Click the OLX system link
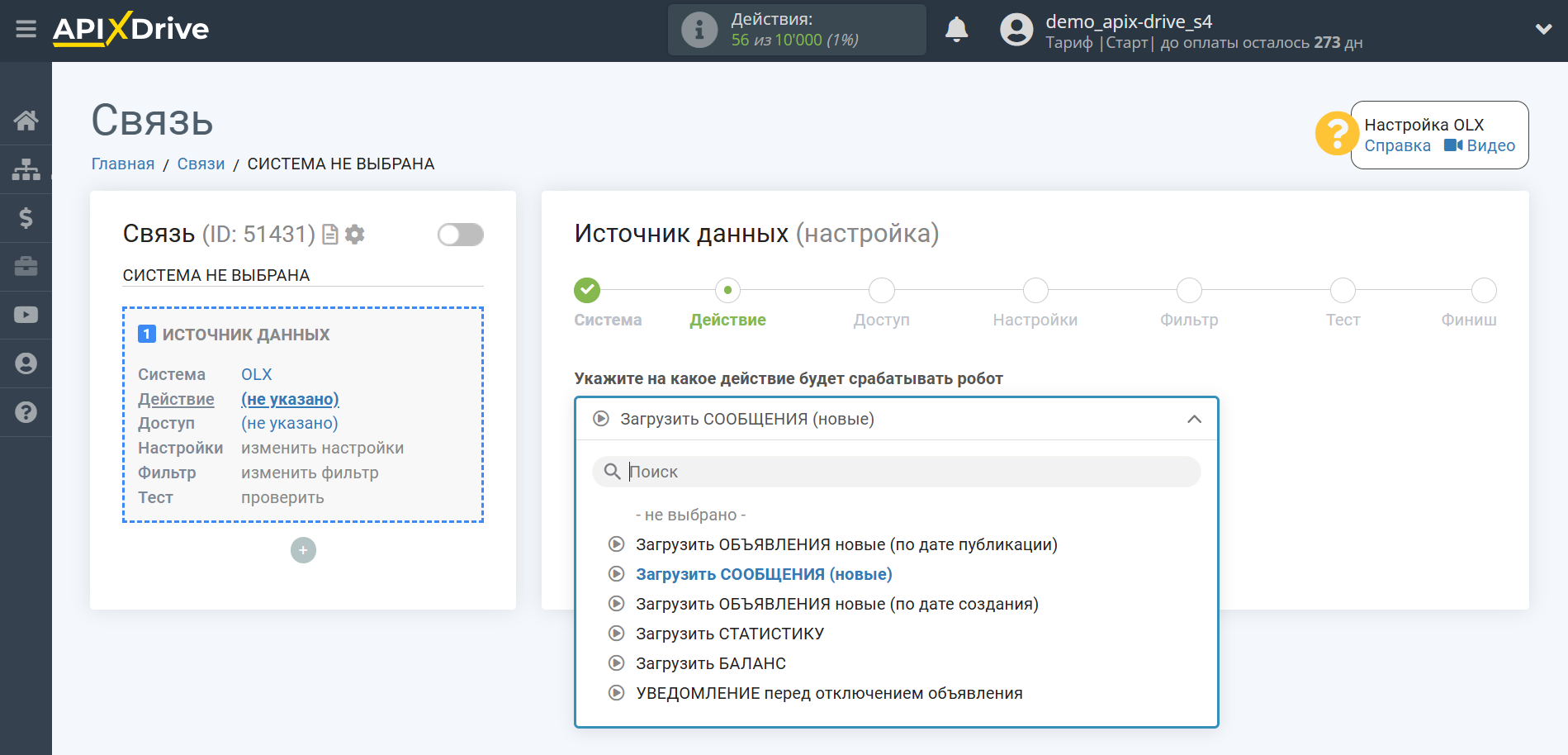Image resolution: width=1568 pixels, height=755 pixels. 256,374
